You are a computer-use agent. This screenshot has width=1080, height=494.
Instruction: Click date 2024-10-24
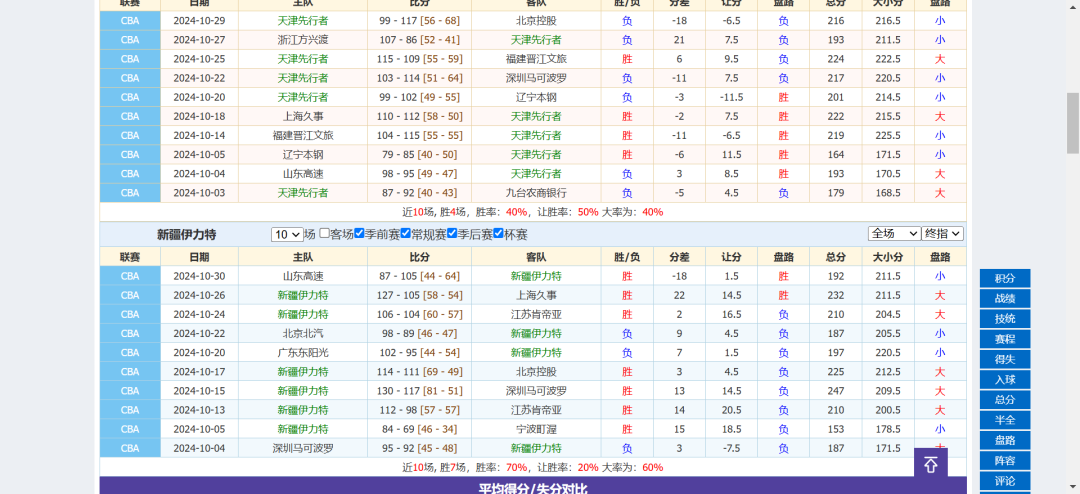(200, 315)
